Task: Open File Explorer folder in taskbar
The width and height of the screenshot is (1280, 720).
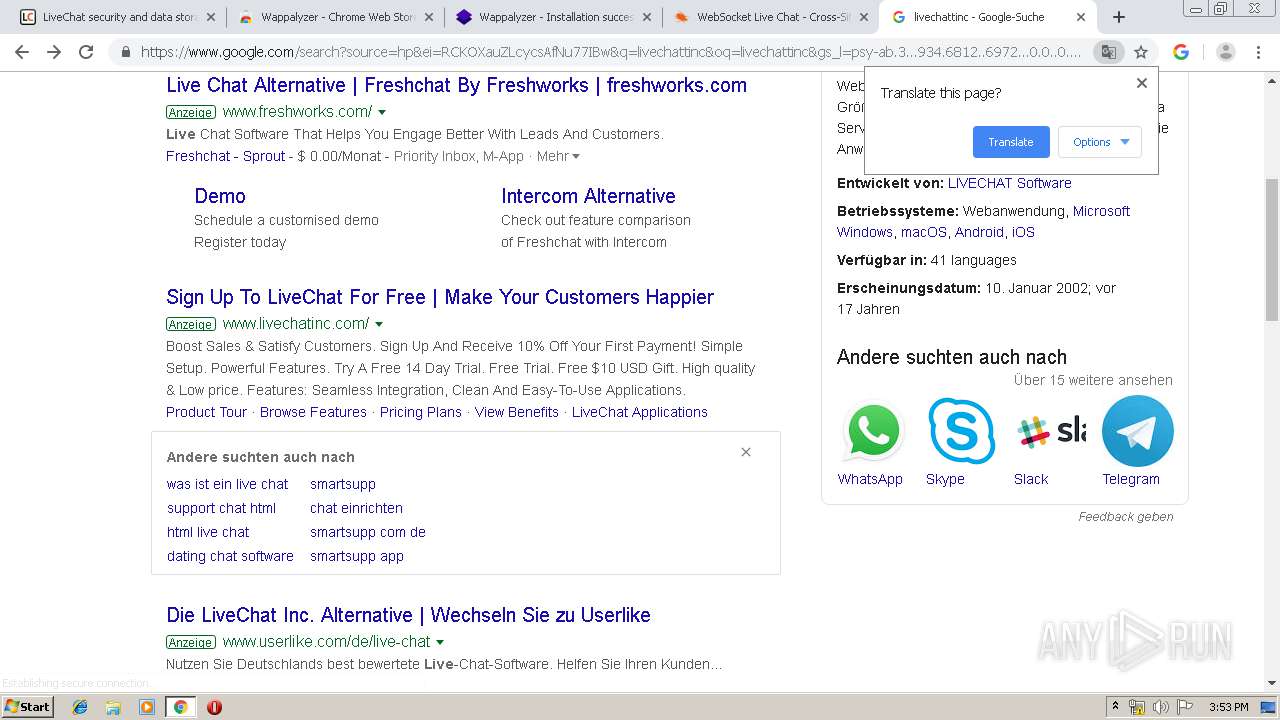Action: [113, 707]
